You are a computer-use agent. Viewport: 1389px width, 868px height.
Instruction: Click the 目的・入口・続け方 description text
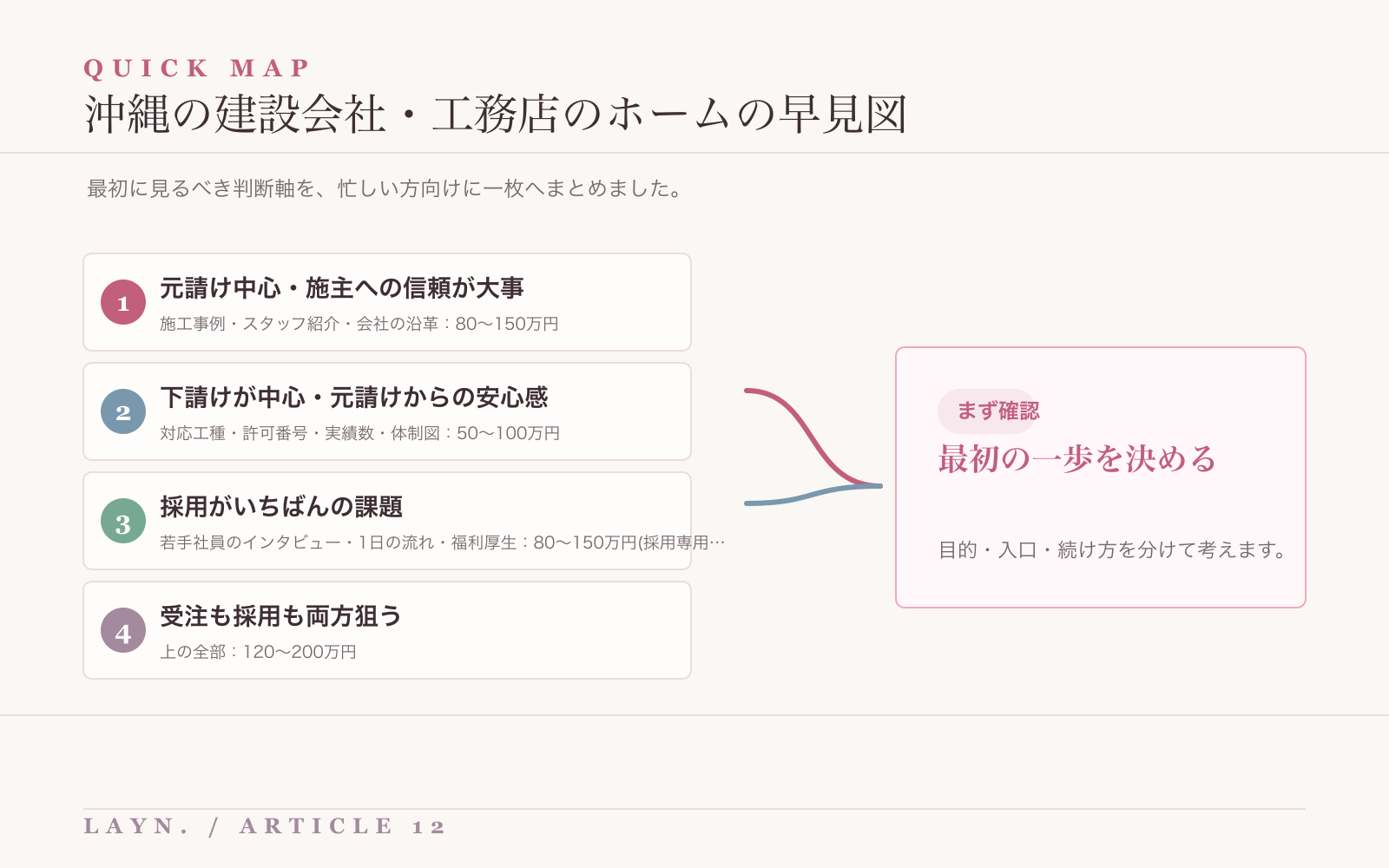(x=1113, y=550)
